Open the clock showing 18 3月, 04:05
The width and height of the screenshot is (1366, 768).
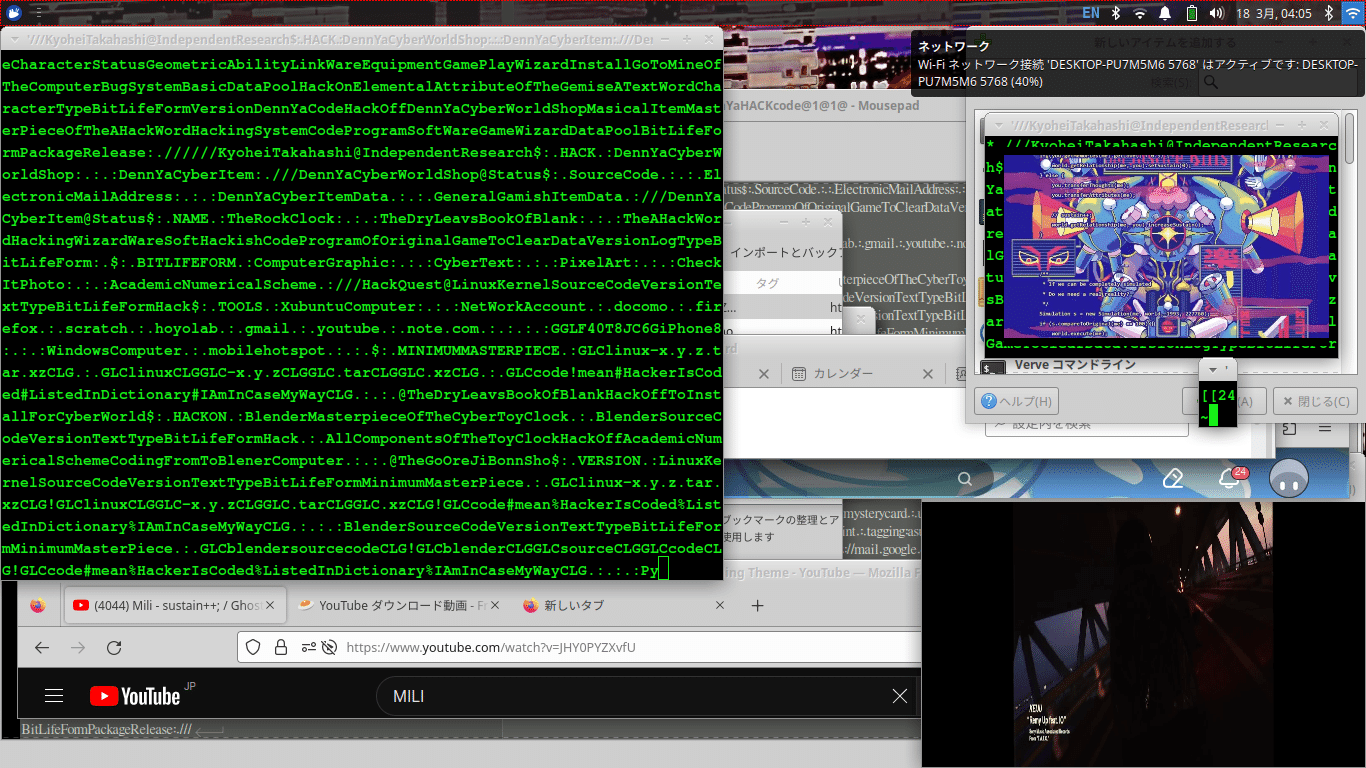pyautogui.click(x=1274, y=13)
